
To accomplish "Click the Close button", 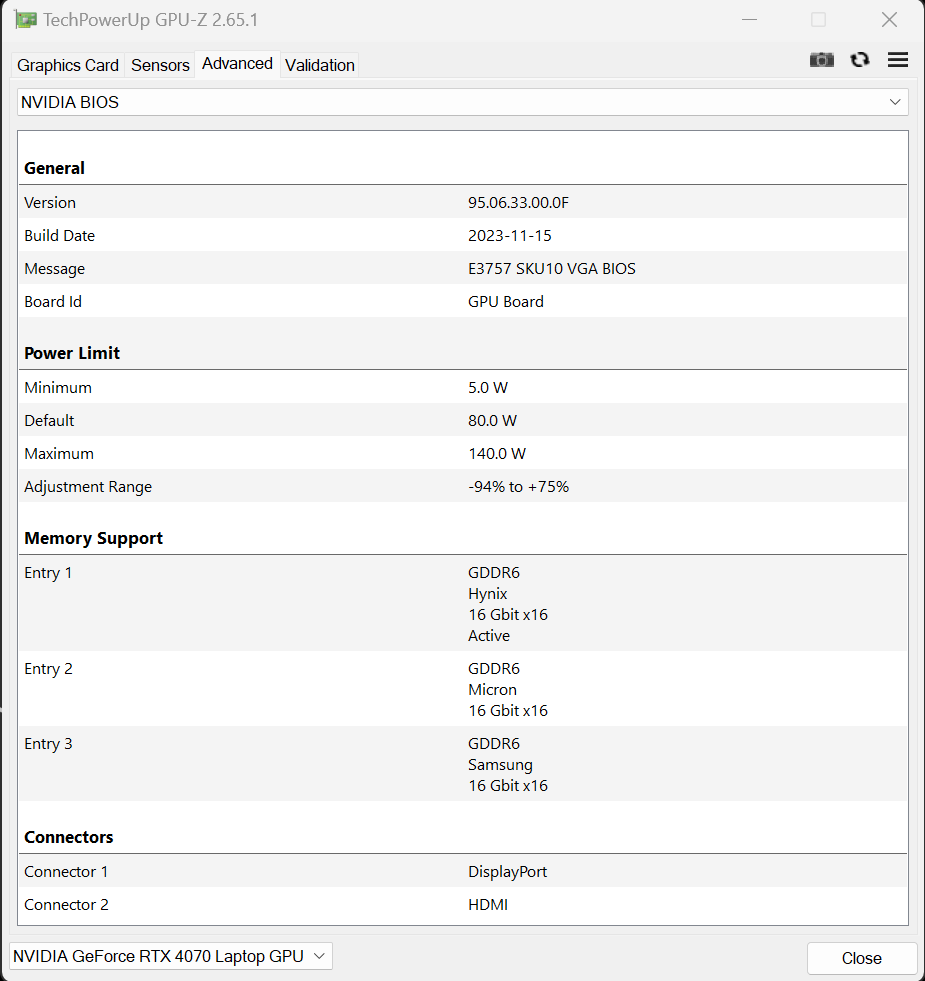I will pyautogui.click(x=861, y=958).
